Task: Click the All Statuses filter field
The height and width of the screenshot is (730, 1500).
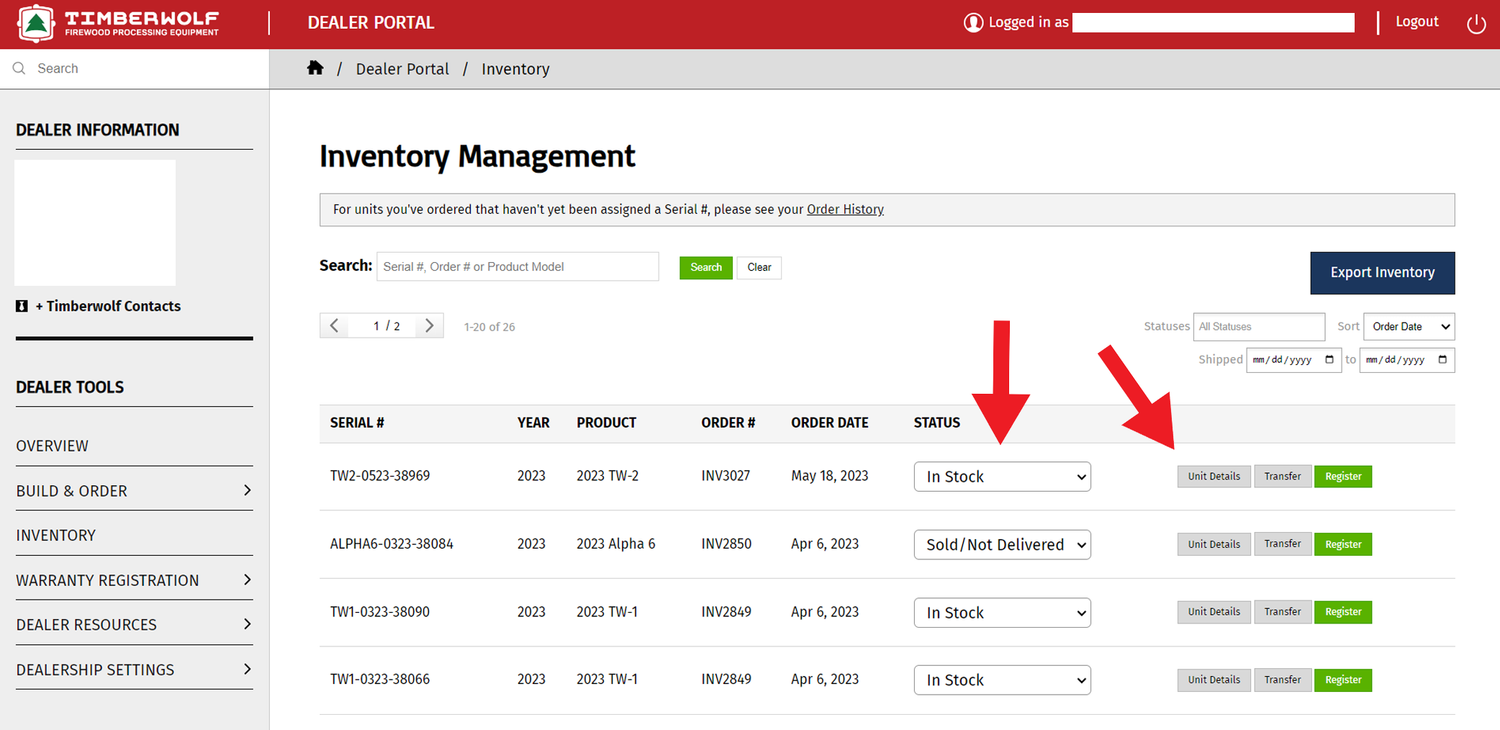Action: [1260, 326]
